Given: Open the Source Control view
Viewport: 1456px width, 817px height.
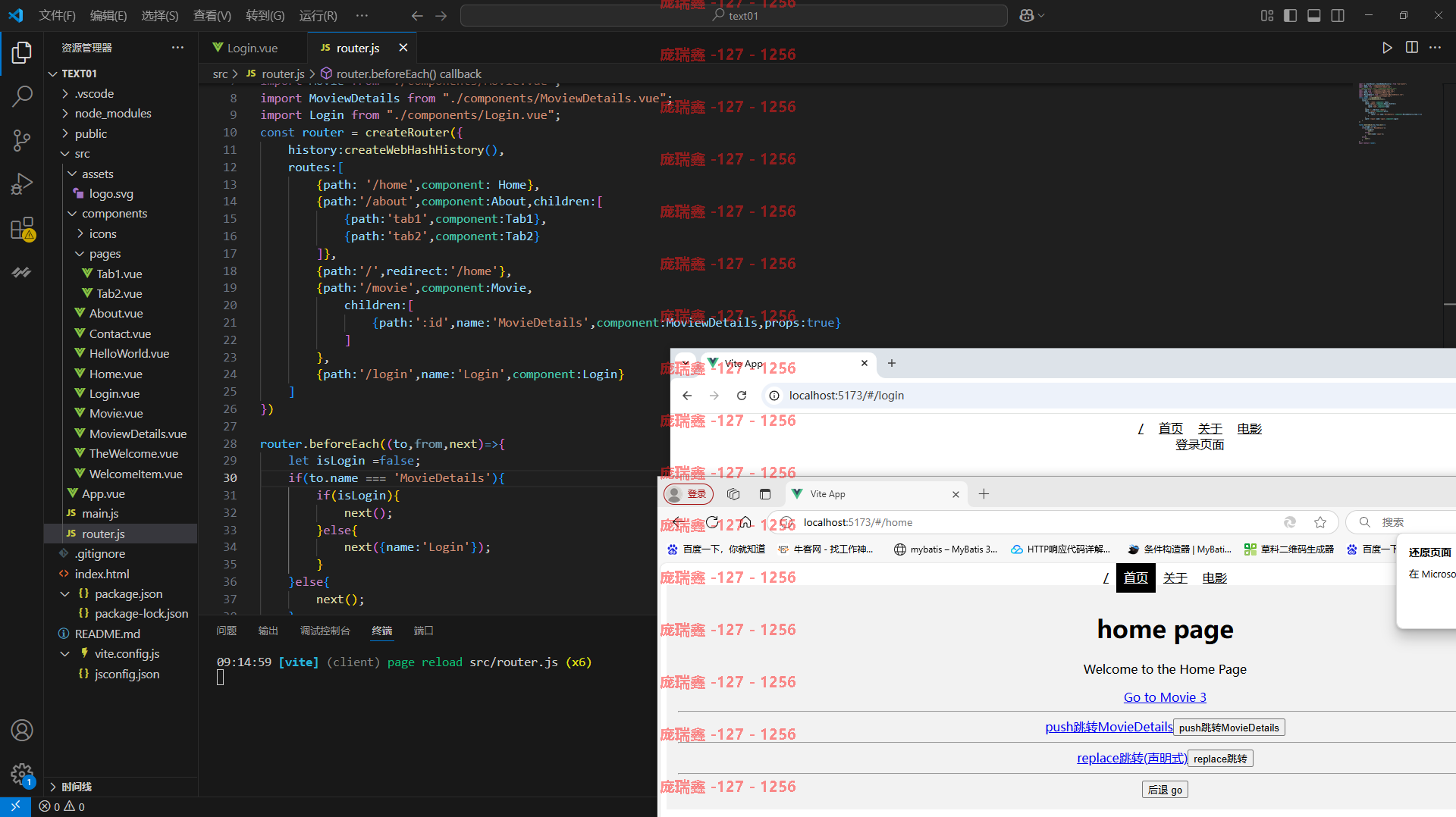Looking at the screenshot, I should pyautogui.click(x=22, y=140).
